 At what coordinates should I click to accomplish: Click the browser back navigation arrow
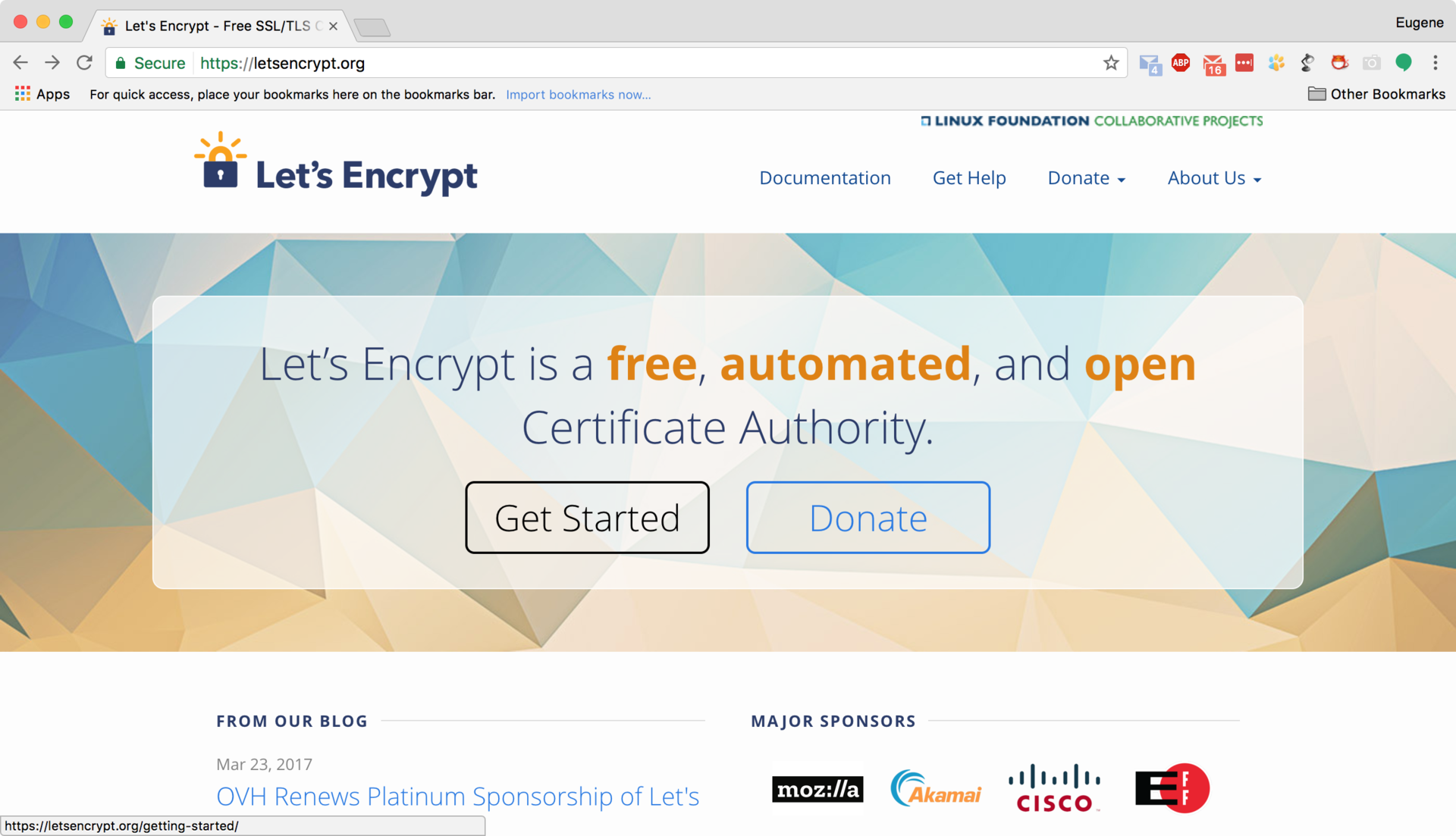(x=21, y=63)
